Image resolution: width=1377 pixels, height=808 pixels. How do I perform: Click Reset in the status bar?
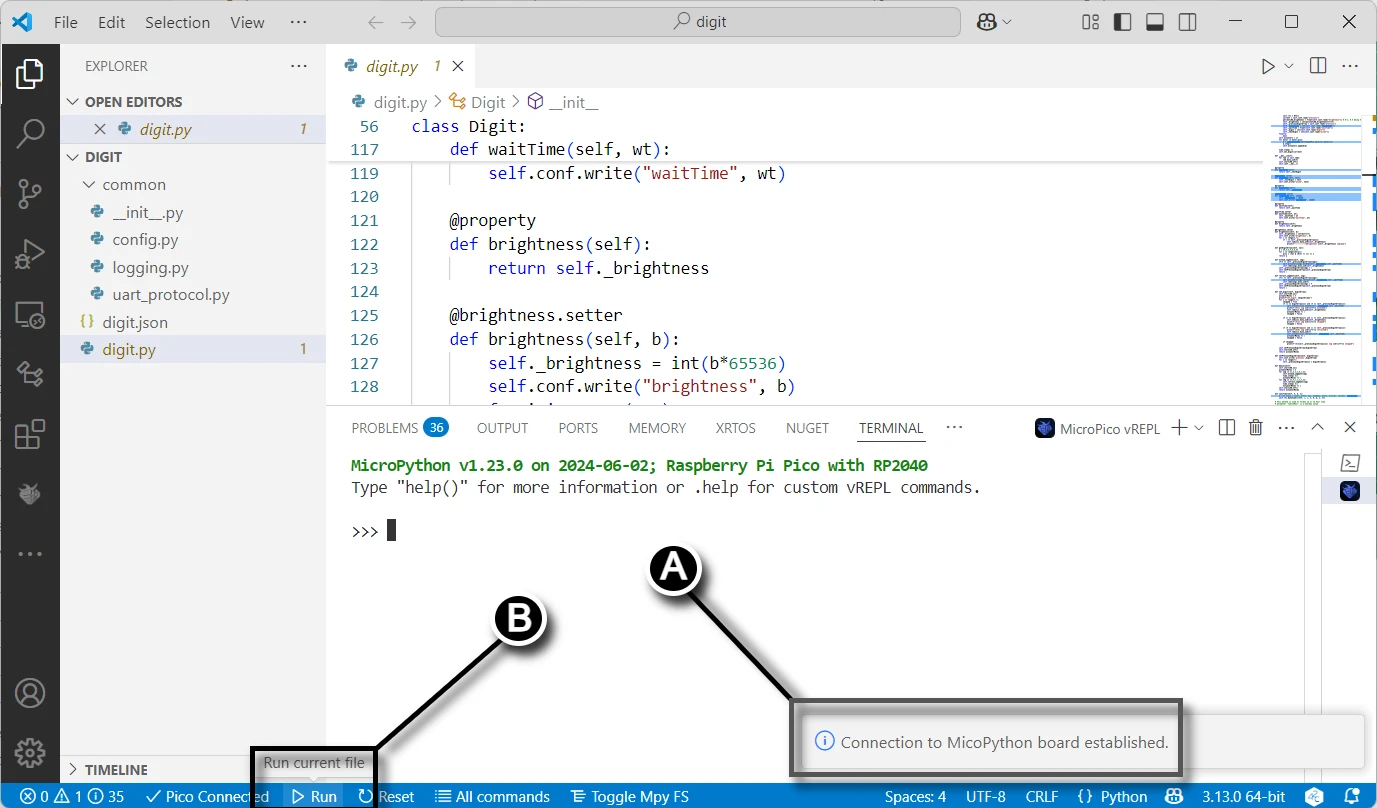point(386,797)
